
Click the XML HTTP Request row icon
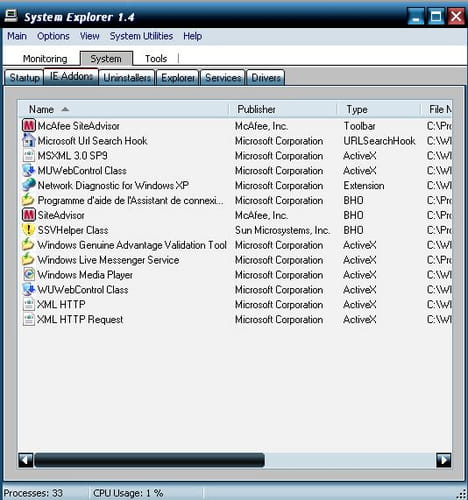click(x=29, y=319)
